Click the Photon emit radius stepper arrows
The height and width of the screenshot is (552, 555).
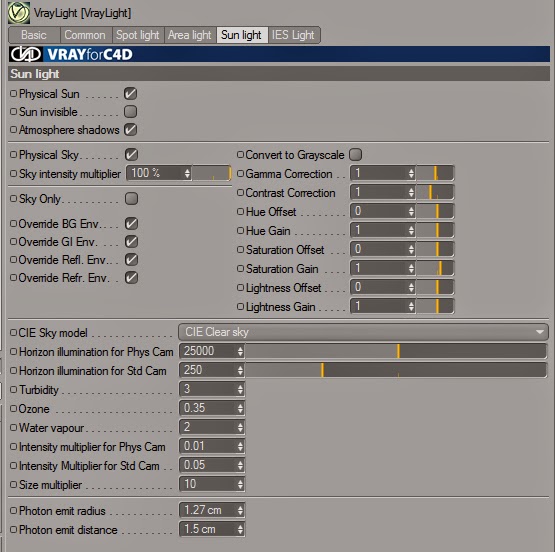click(240, 510)
